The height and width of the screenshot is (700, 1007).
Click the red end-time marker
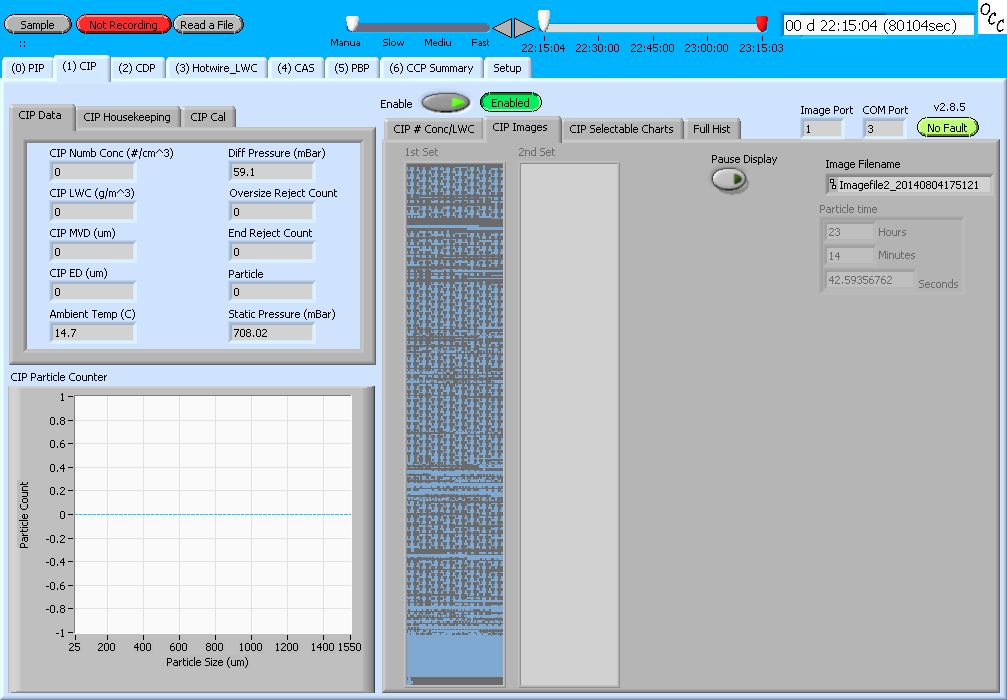pyautogui.click(x=762, y=24)
